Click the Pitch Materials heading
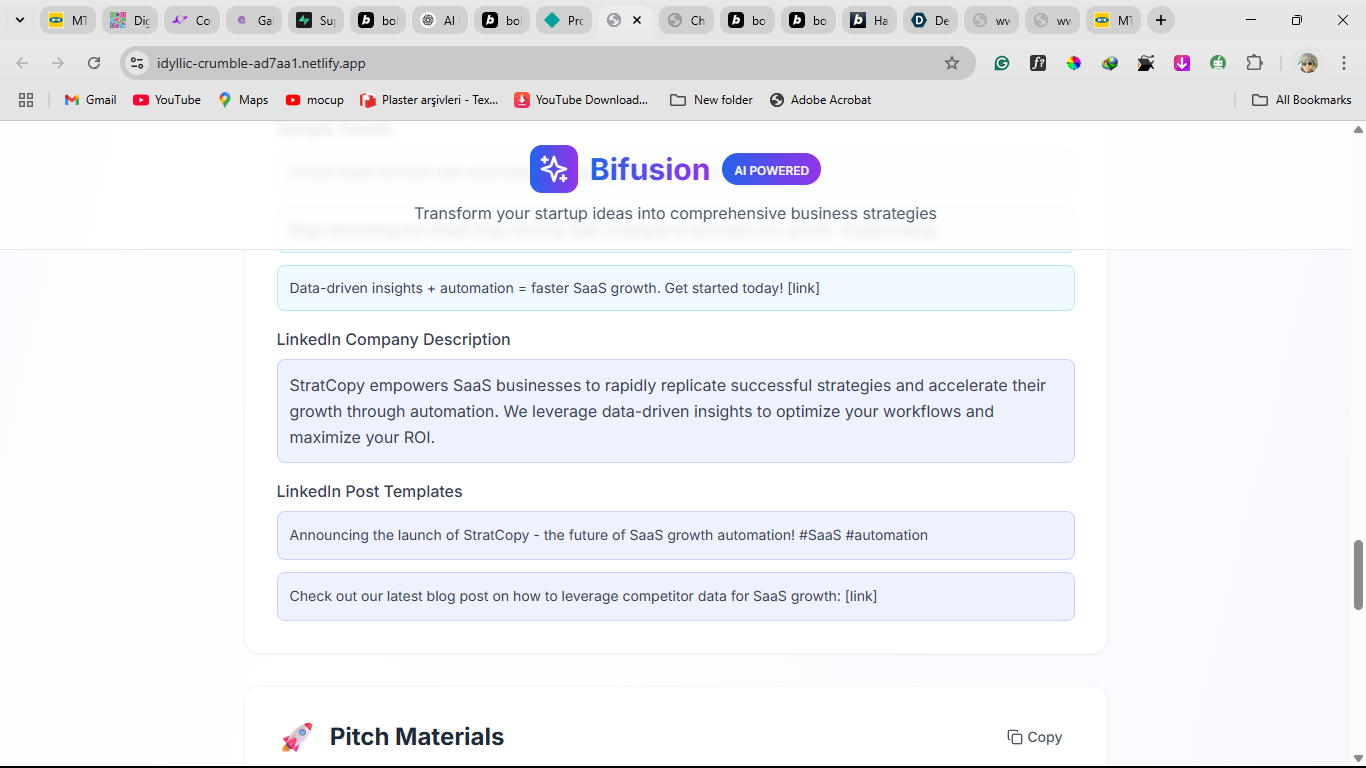 [417, 737]
